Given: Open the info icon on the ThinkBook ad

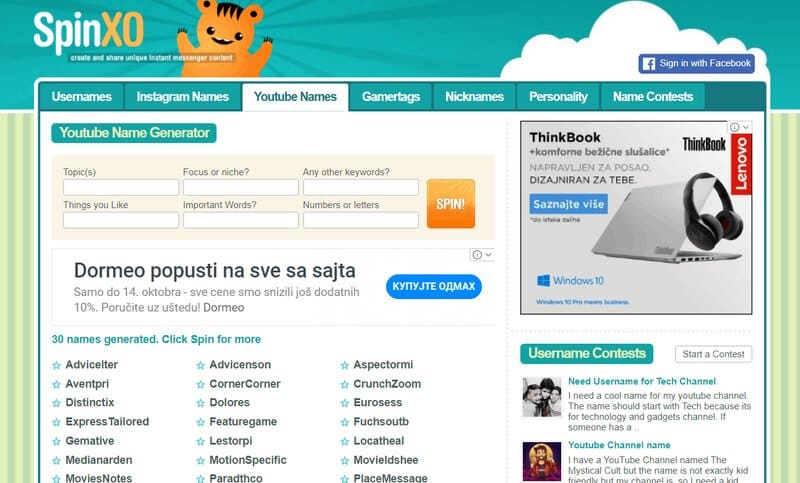Looking at the screenshot, I should coord(734,127).
